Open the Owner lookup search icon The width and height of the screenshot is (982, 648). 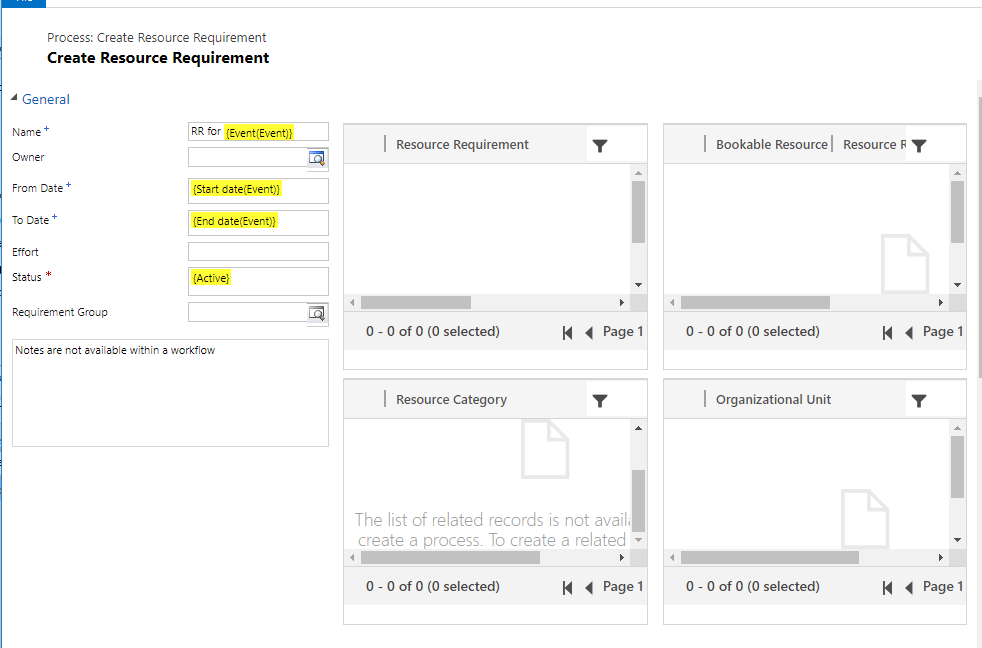[x=317, y=158]
